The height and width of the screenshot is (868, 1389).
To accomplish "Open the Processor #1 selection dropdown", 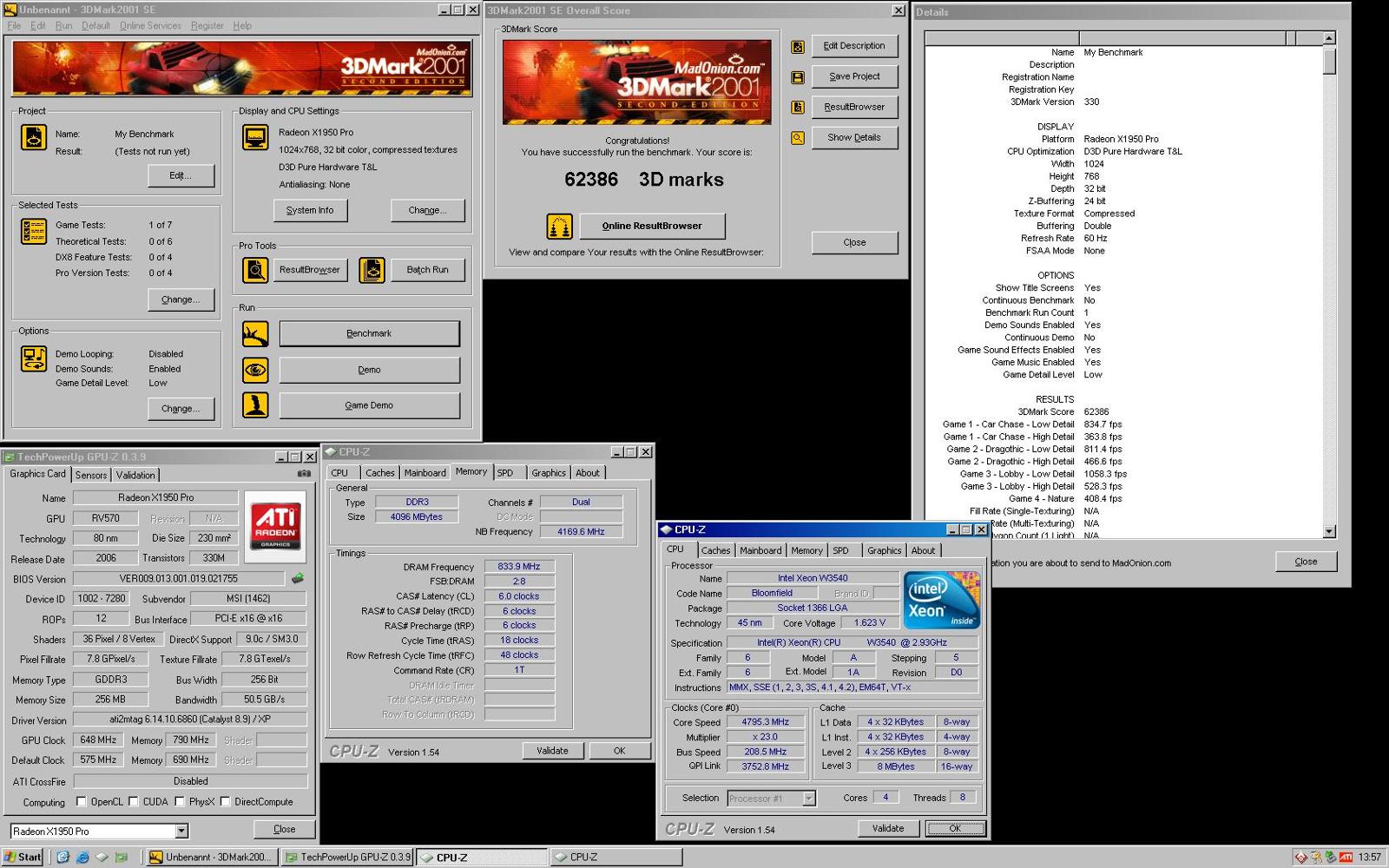I will click(809, 799).
